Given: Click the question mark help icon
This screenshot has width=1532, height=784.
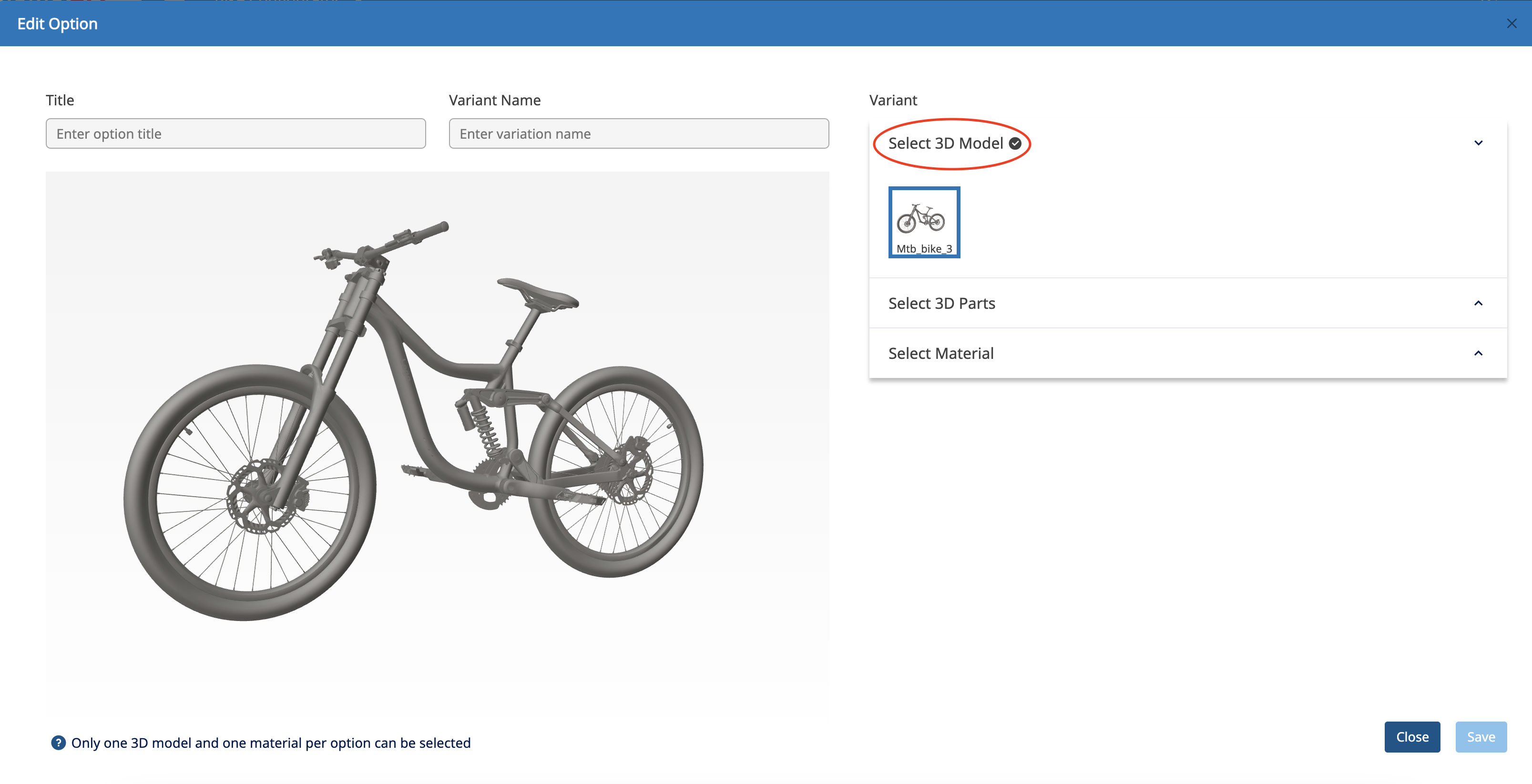Looking at the screenshot, I should click(58, 743).
